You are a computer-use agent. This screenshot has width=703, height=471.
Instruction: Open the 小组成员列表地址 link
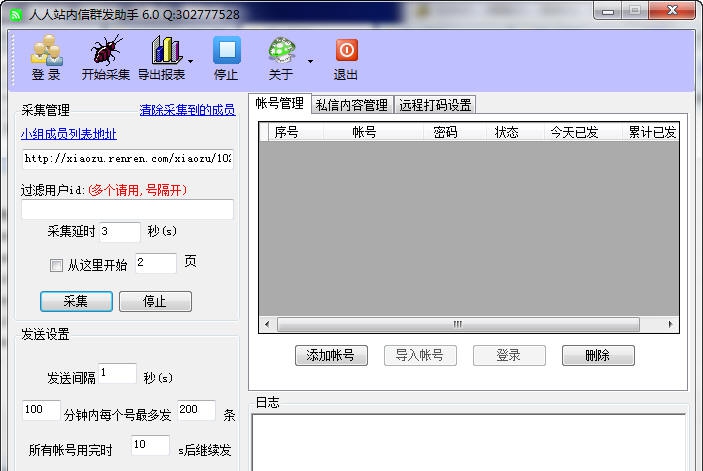click(x=69, y=134)
